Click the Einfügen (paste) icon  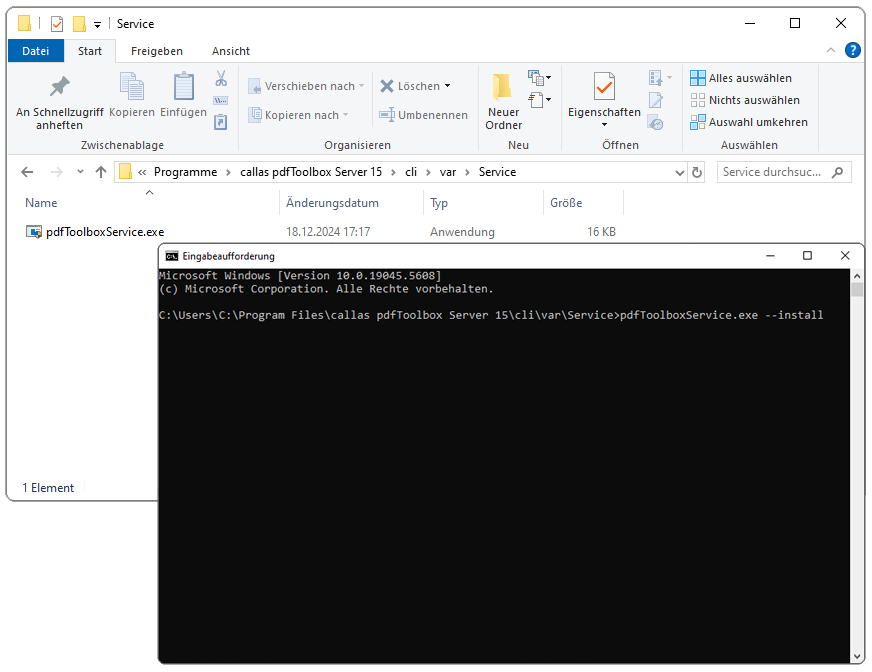click(x=183, y=88)
